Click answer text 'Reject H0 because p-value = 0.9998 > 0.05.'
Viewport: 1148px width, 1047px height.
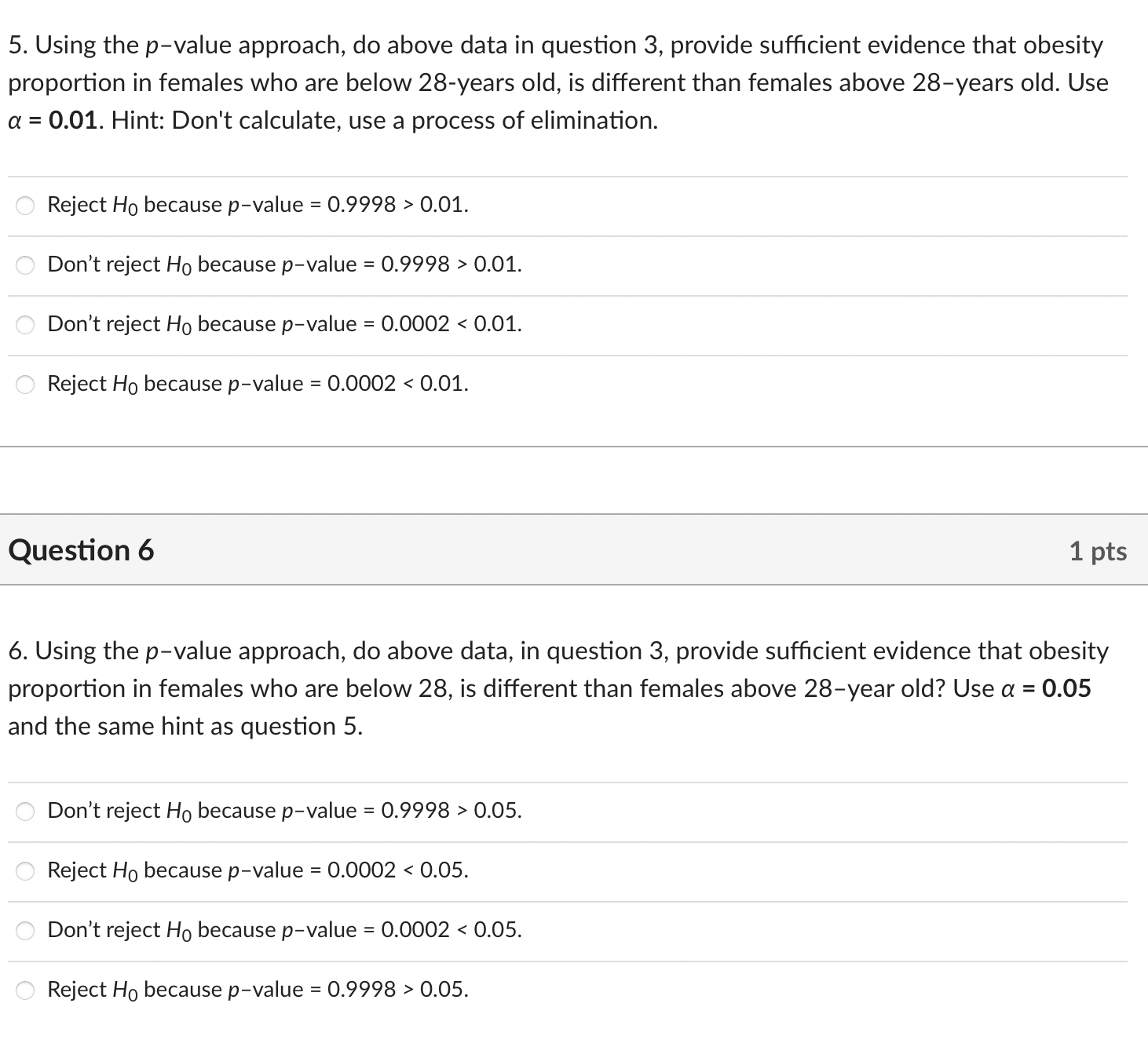[258, 990]
